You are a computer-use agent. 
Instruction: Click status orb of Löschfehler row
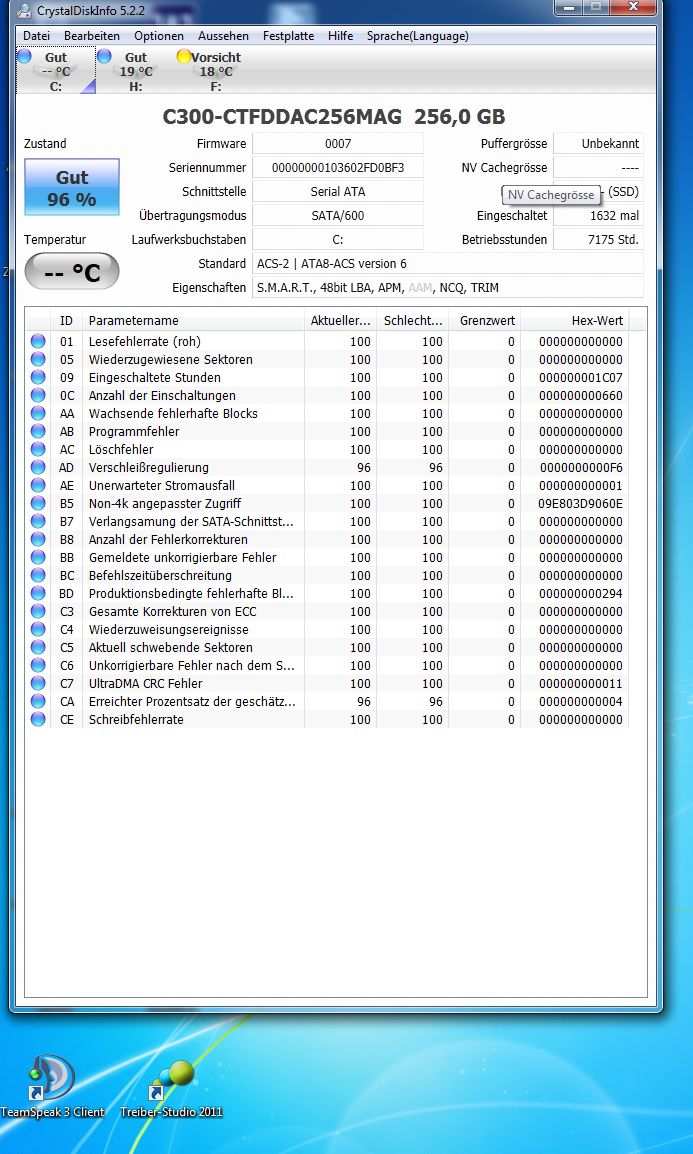click(x=38, y=450)
